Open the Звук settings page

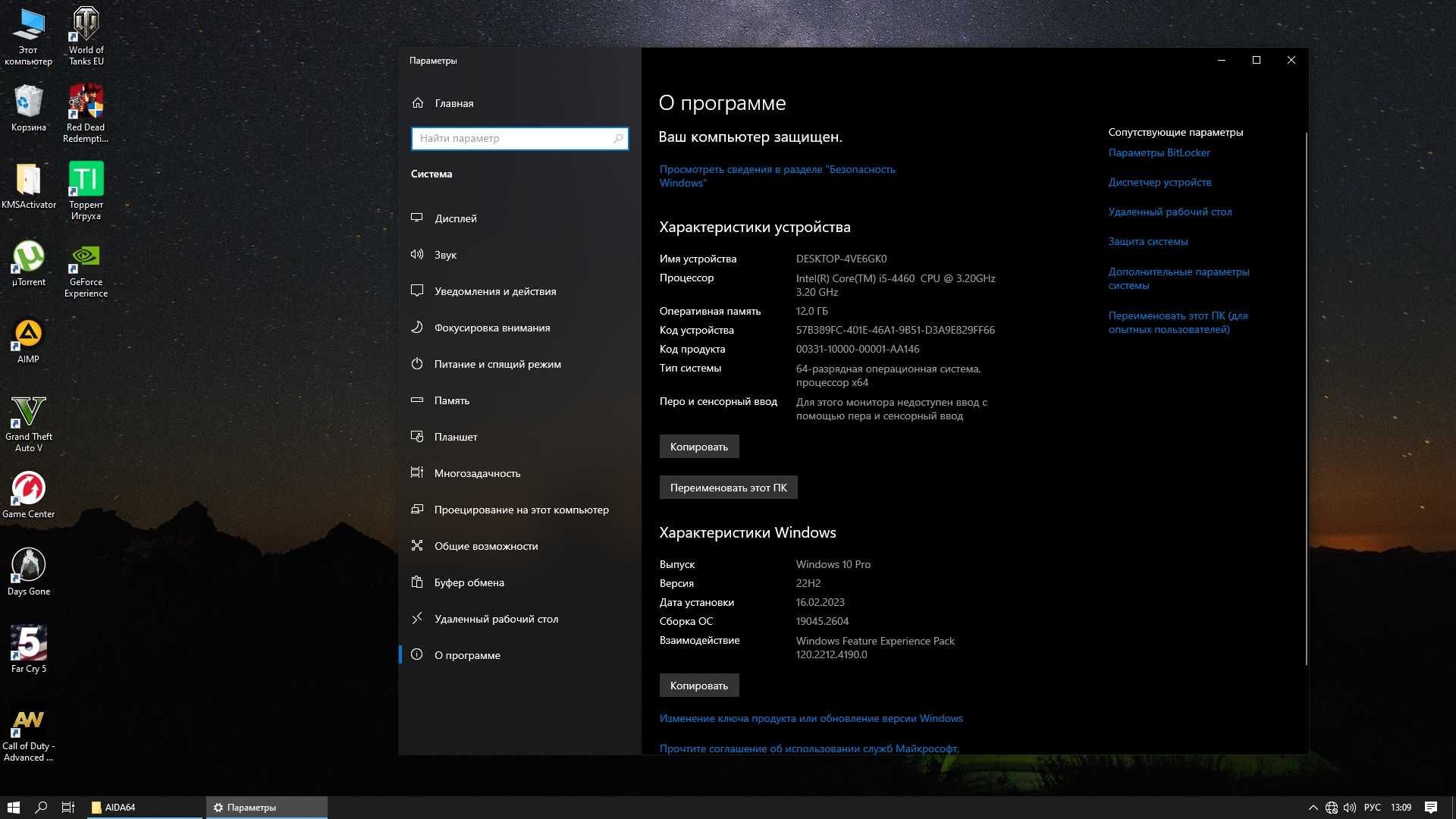[x=519, y=255]
